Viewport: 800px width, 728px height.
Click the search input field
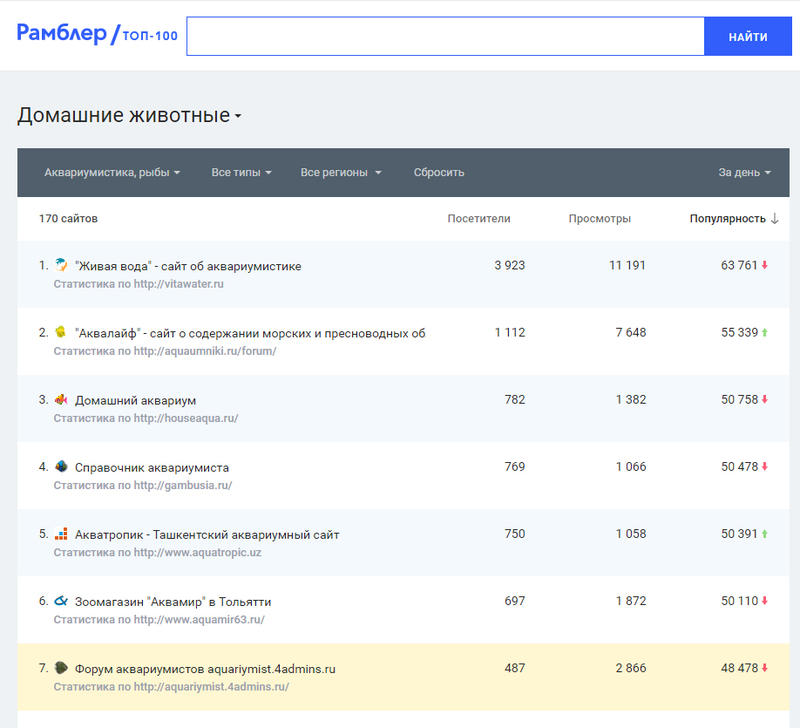445,36
